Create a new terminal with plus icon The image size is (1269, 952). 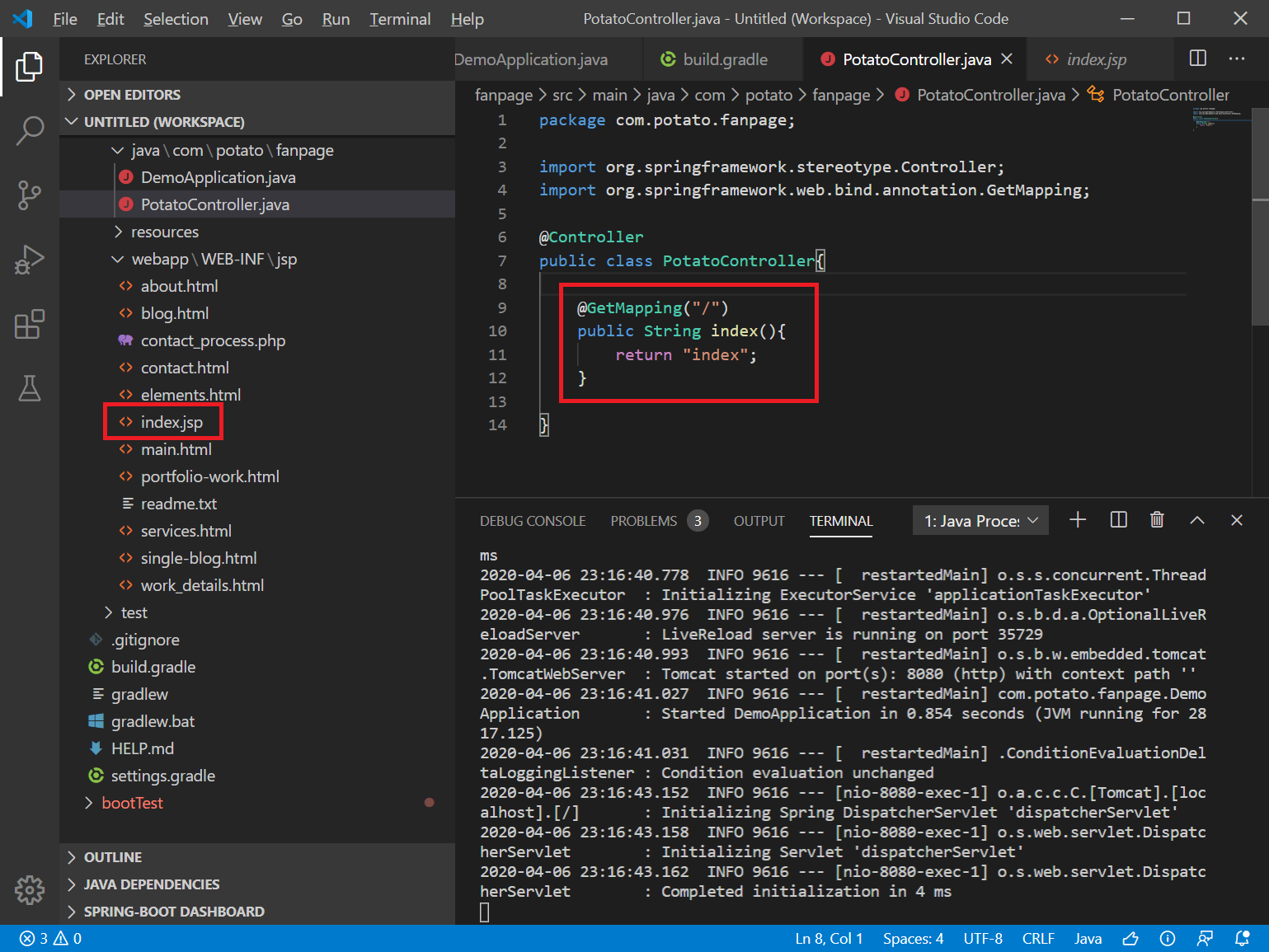pos(1078,520)
